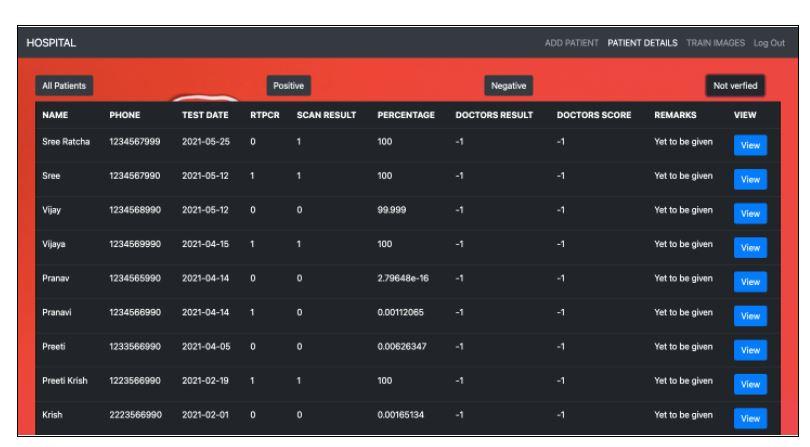This screenshot has height=447, width=810.
Task: Select test date 2021-02-19
Action: click(206, 380)
